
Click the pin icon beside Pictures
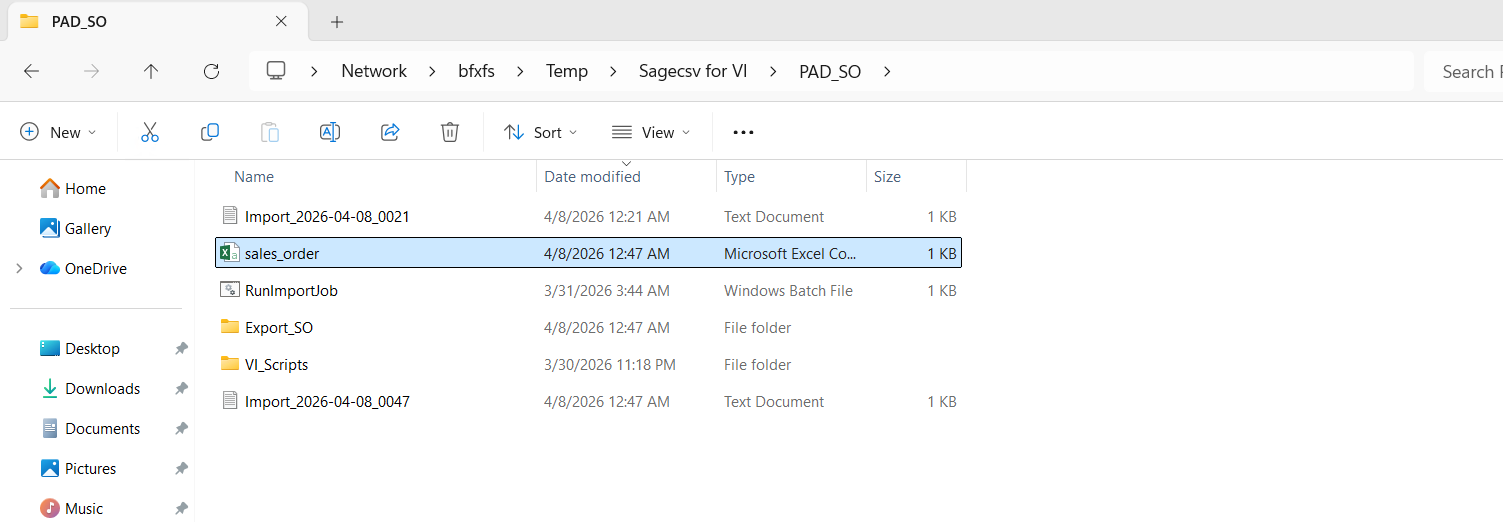coord(181,469)
